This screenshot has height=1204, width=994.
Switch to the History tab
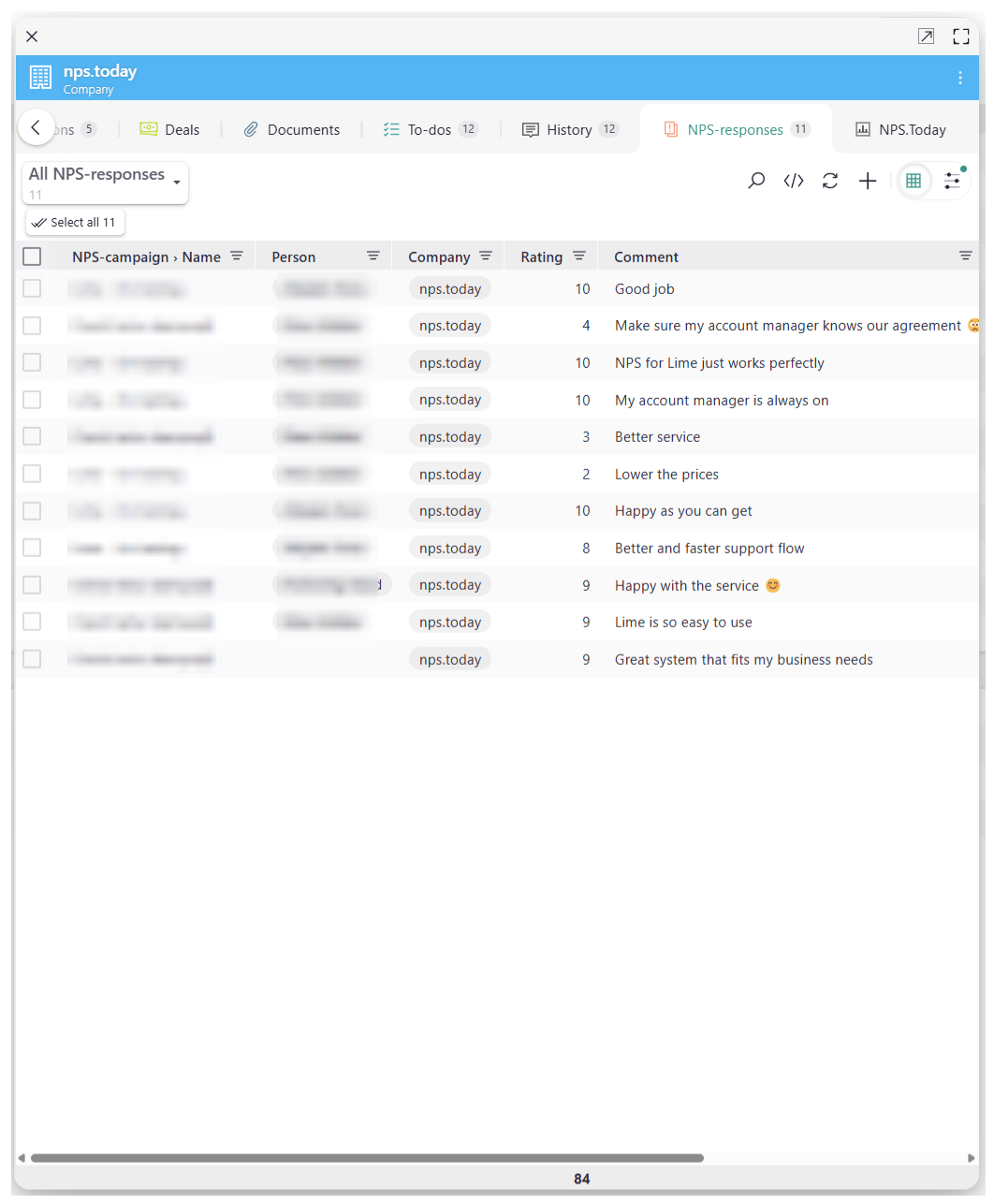pyautogui.click(x=570, y=129)
